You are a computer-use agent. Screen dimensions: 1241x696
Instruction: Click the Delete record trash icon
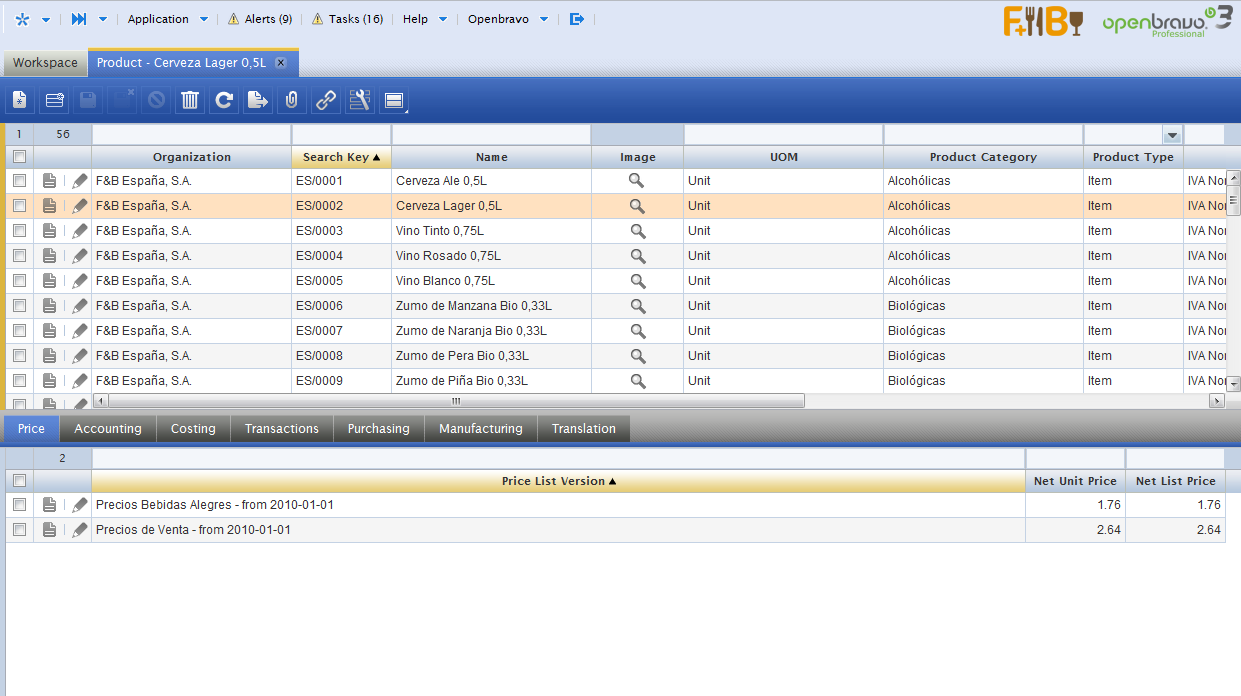tap(190, 100)
